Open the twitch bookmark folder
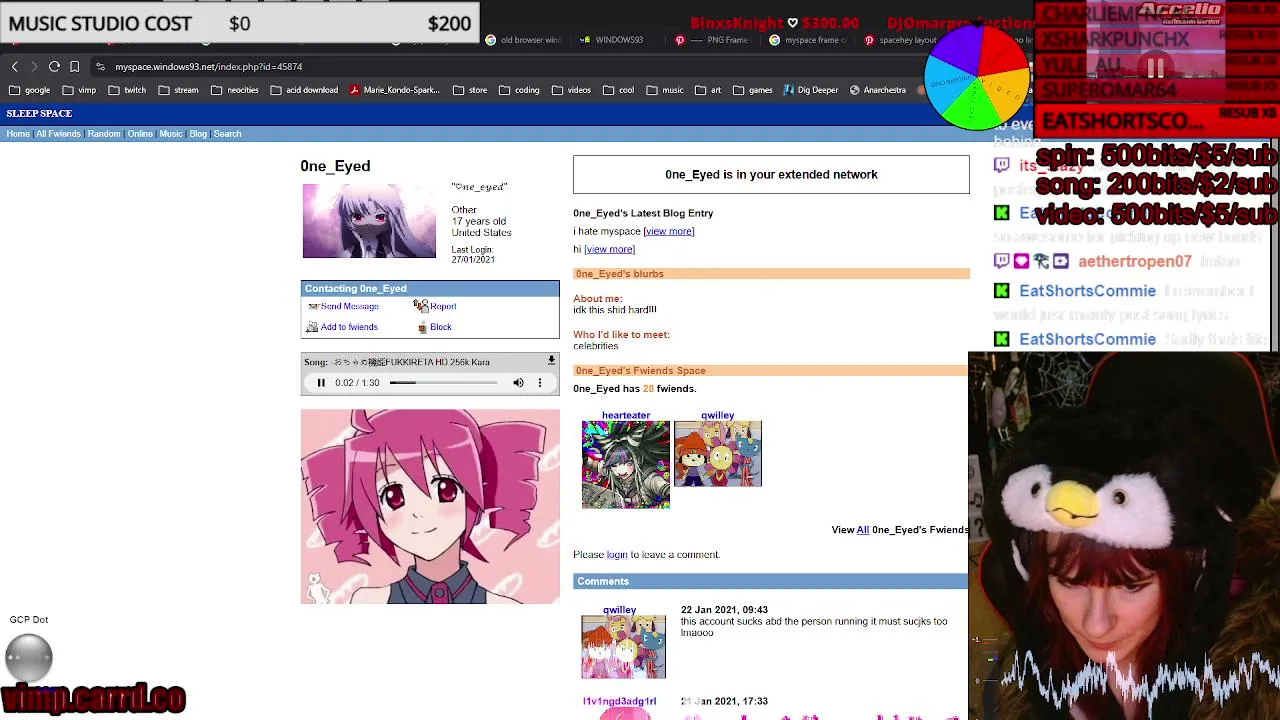 click(127, 90)
